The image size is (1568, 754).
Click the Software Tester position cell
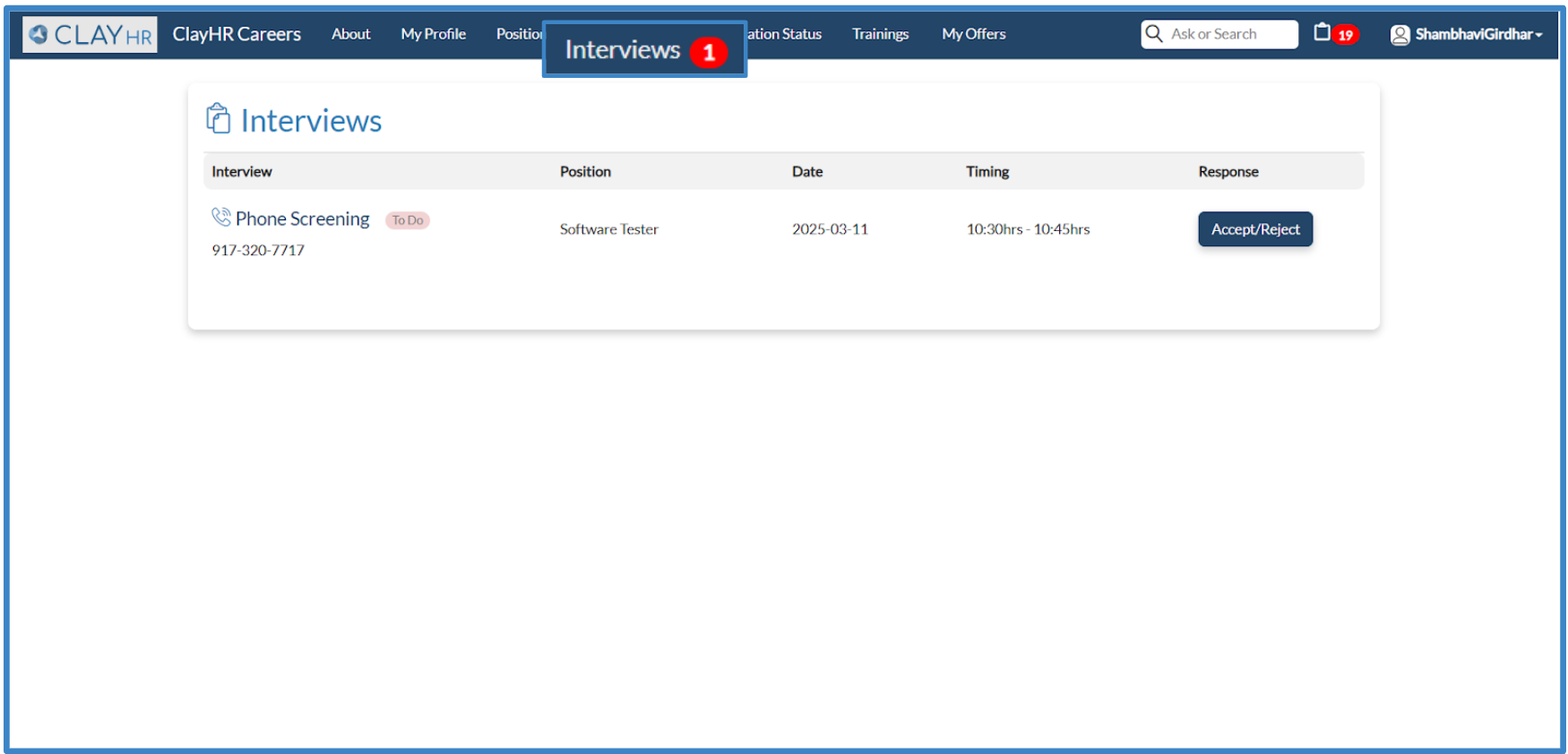click(x=609, y=229)
